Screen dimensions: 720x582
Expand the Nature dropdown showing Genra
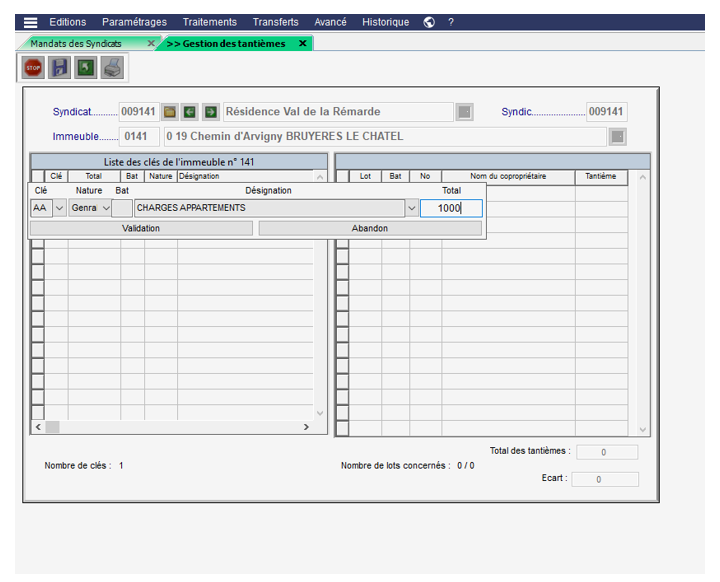[106, 208]
